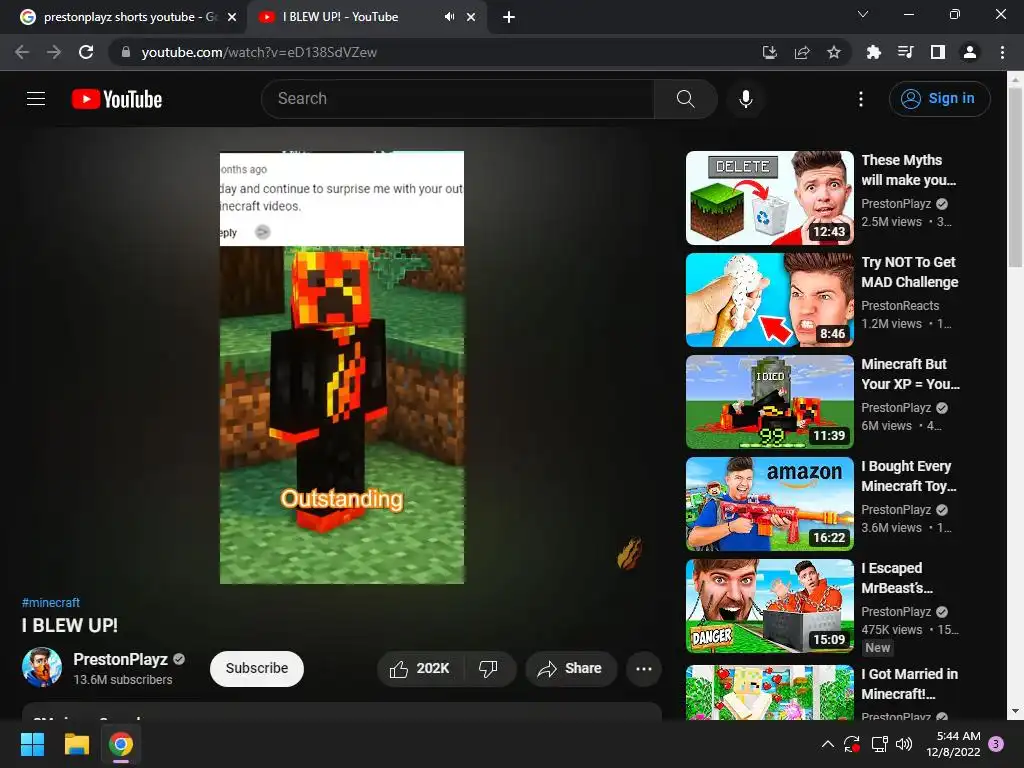Start voice search with microphone icon
The width and height of the screenshot is (1024, 768).
coord(746,99)
